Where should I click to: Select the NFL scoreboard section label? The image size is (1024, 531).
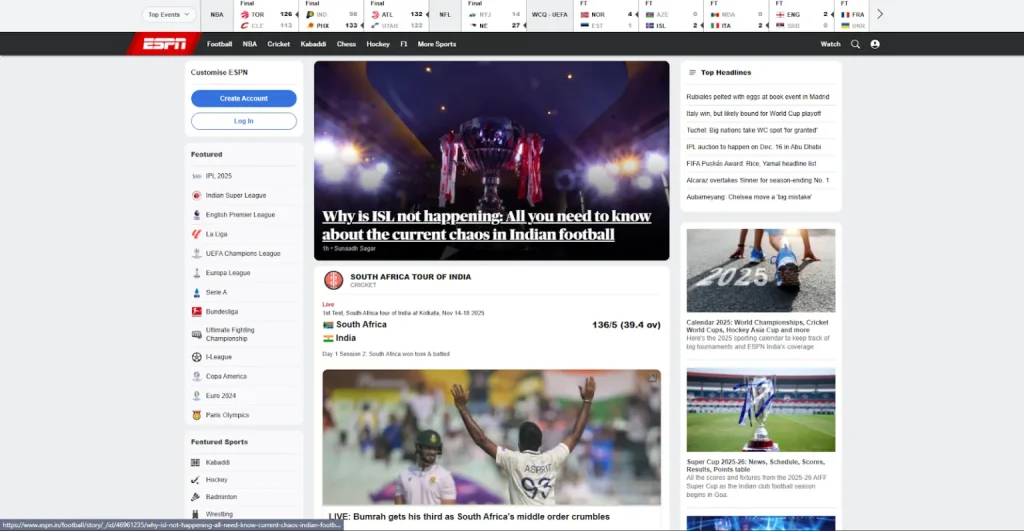point(445,14)
